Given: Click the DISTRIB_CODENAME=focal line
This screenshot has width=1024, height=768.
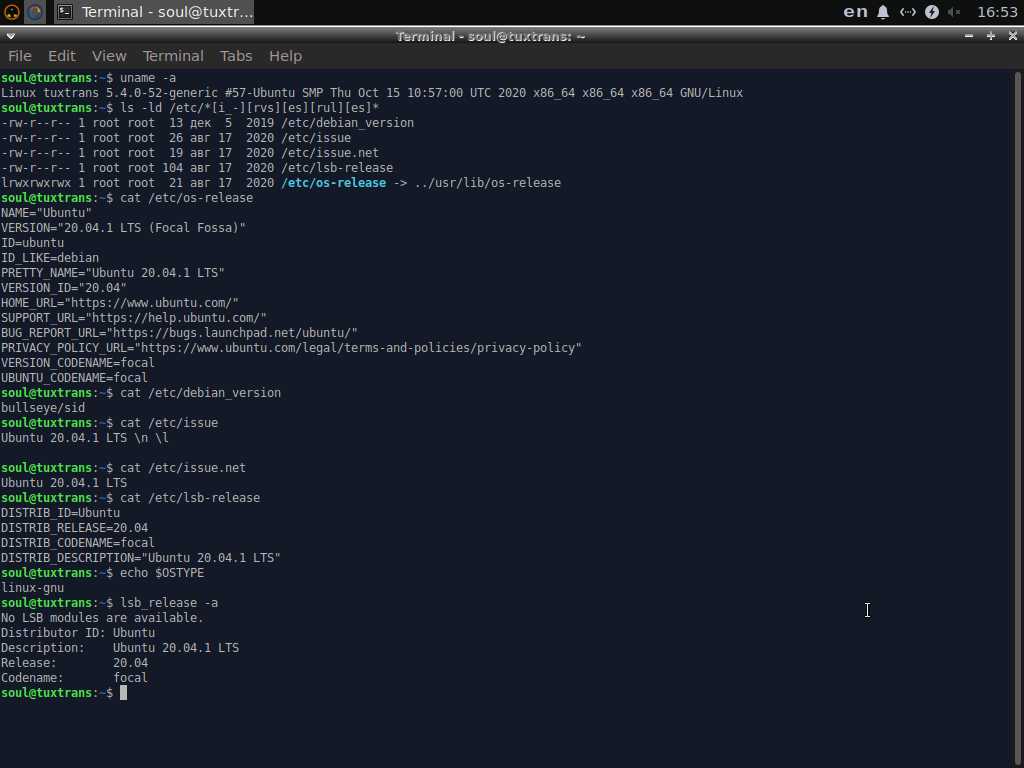Looking at the screenshot, I should 78,543.
